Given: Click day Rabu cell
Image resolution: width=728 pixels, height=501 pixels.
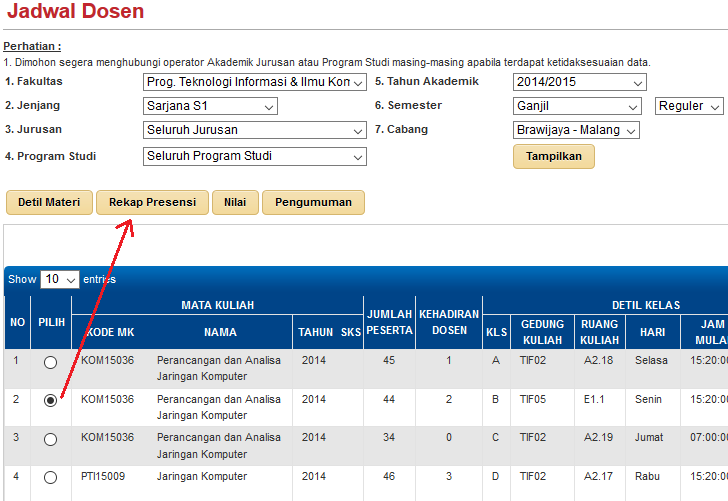Looking at the screenshot, I should pyautogui.click(x=647, y=476).
